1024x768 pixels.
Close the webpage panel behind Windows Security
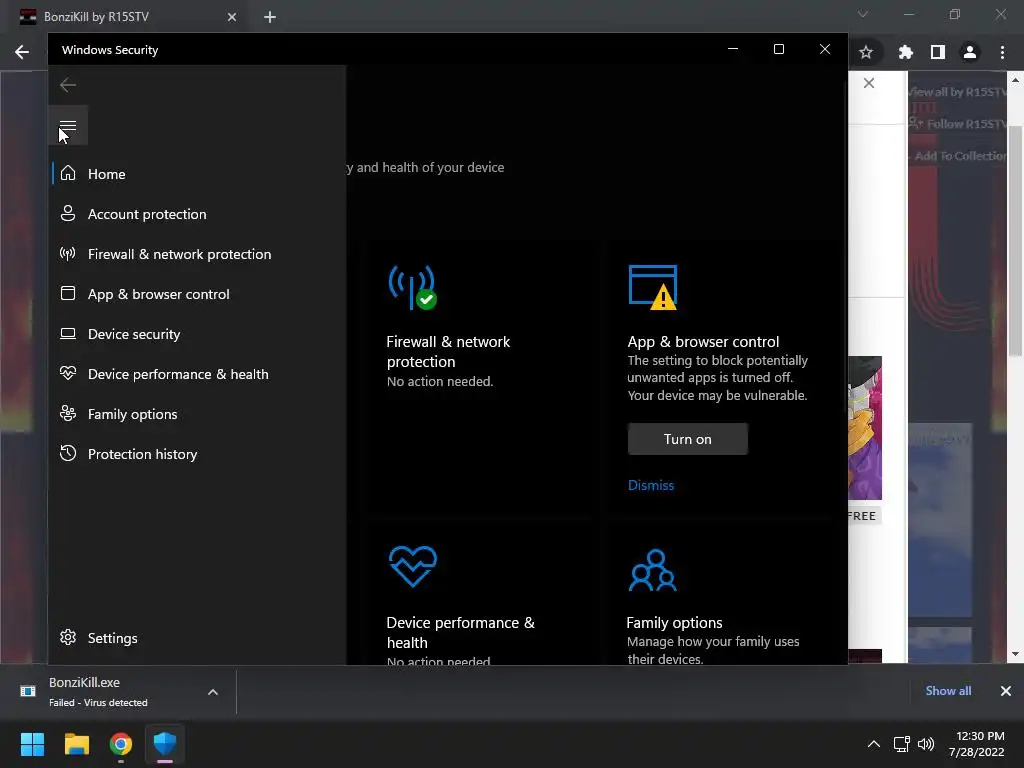(869, 83)
